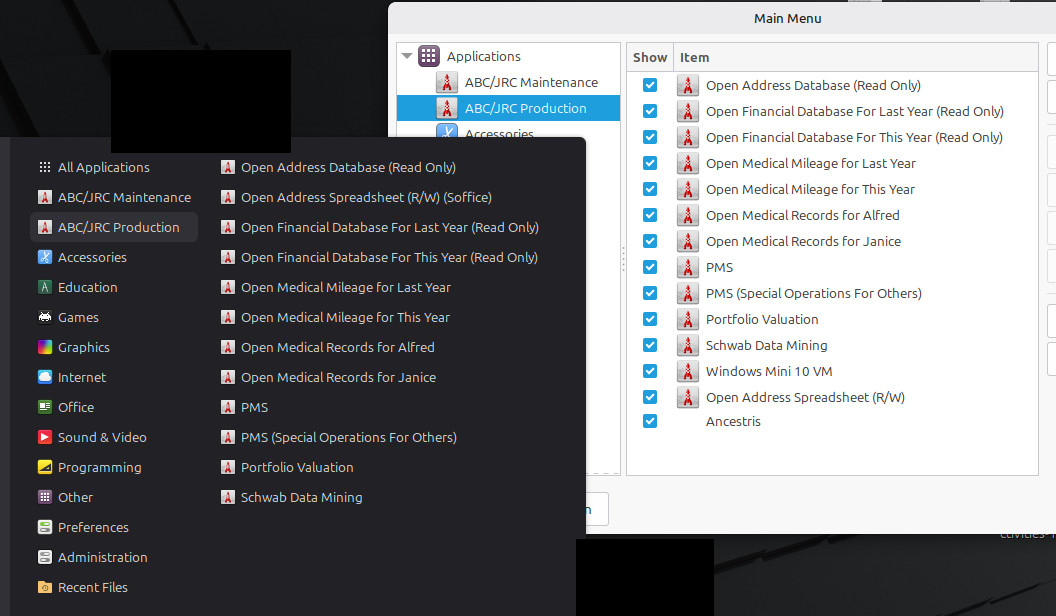Select Windows Mini 10 VM item text
The height and width of the screenshot is (616, 1056).
point(769,372)
